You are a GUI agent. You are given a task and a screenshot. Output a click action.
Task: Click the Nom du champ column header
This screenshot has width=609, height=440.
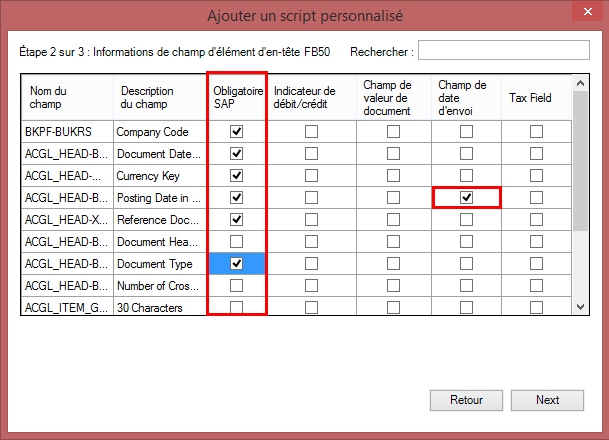click(x=67, y=97)
